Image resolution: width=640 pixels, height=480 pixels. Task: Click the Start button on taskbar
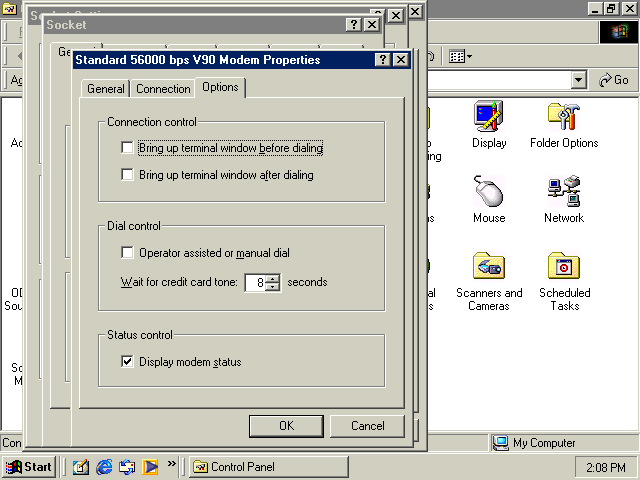click(x=29, y=467)
